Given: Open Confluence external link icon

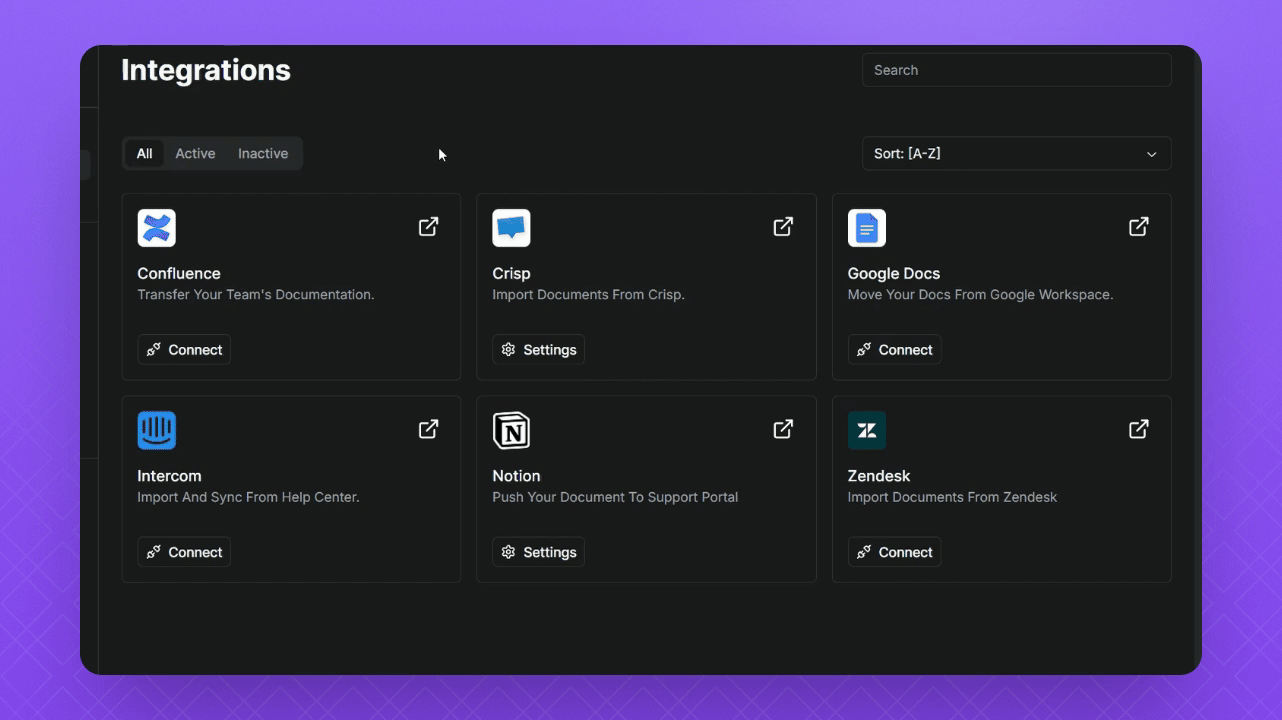Looking at the screenshot, I should click(x=428, y=227).
